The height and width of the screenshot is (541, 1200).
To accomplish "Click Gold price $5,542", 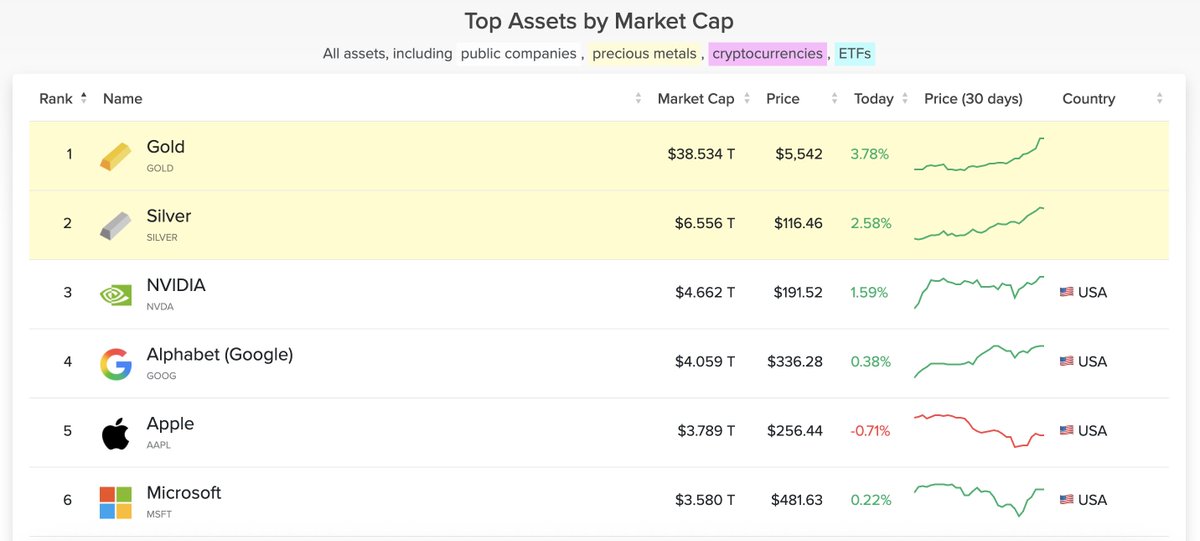I will [798, 154].
